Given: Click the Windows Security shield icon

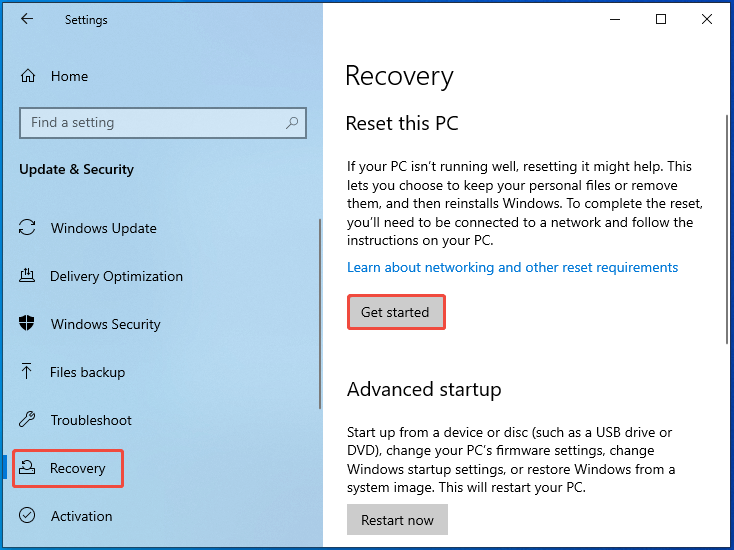Looking at the screenshot, I should 27,323.
